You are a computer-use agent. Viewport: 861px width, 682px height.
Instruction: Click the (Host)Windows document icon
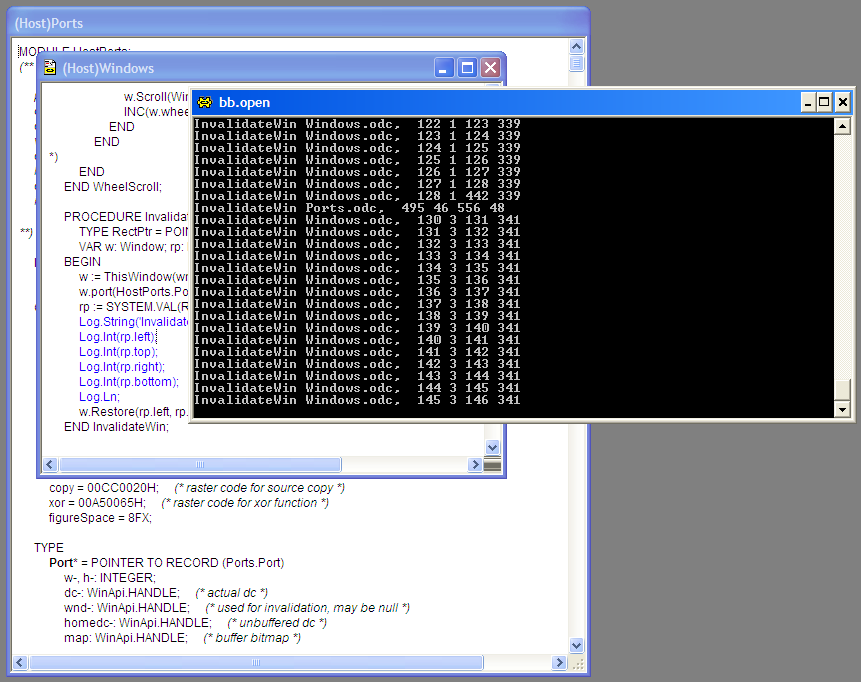(x=49, y=68)
